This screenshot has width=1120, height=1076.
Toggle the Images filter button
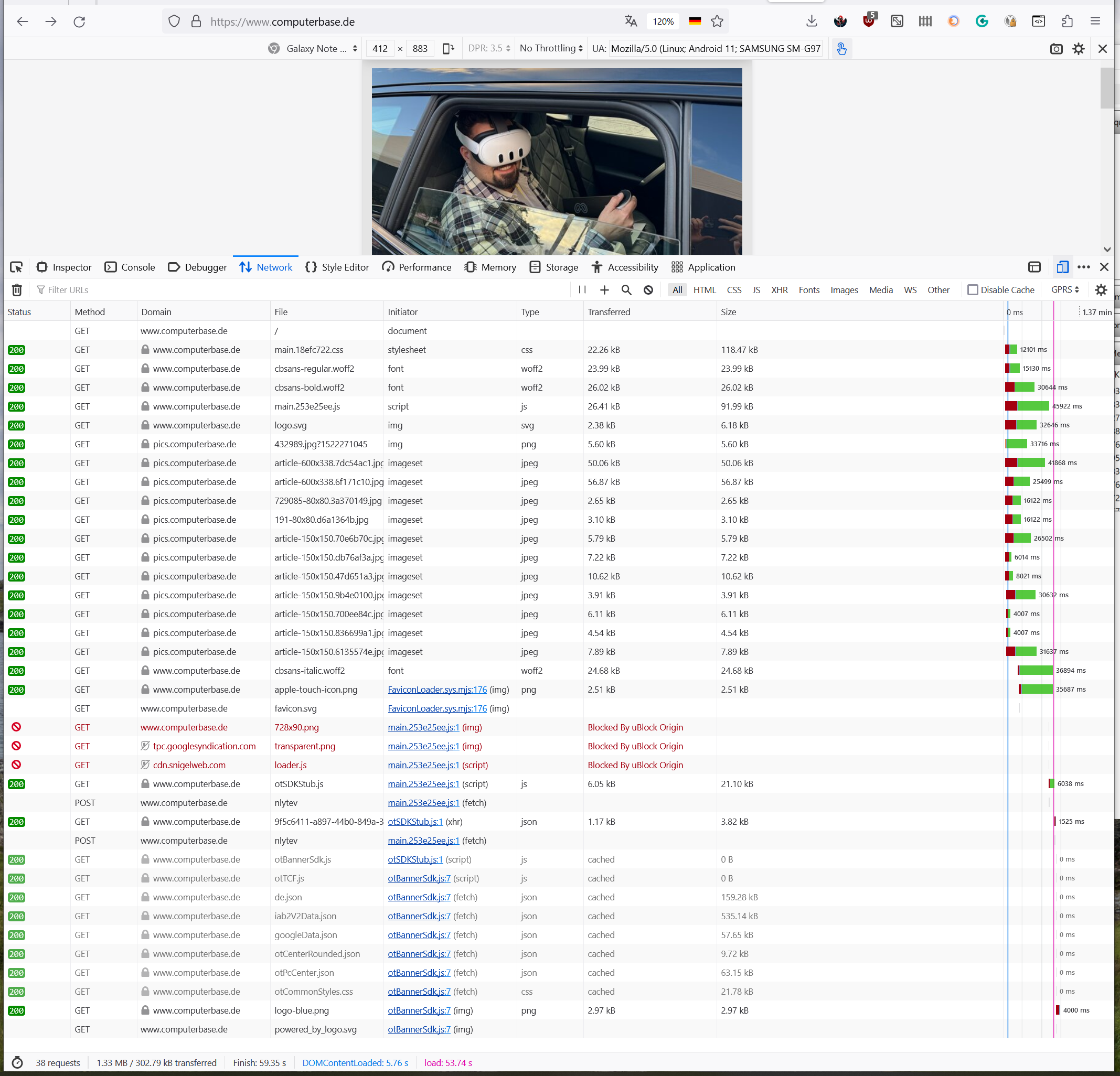pyautogui.click(x=844, y=290)
